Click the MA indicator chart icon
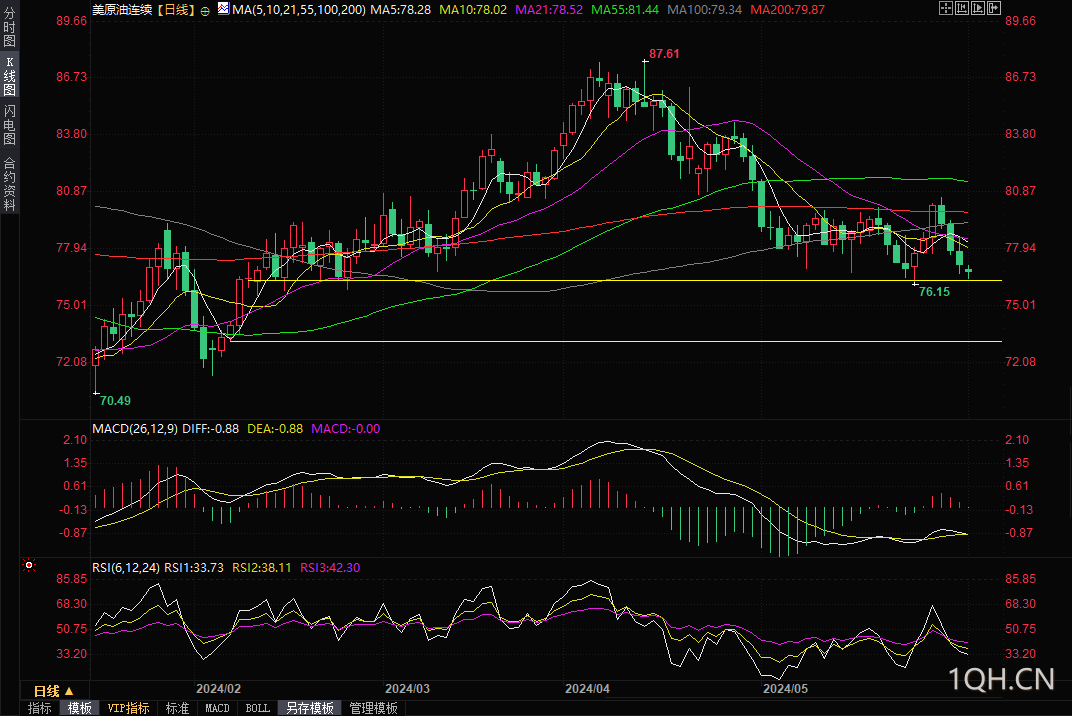 (224, 8)
